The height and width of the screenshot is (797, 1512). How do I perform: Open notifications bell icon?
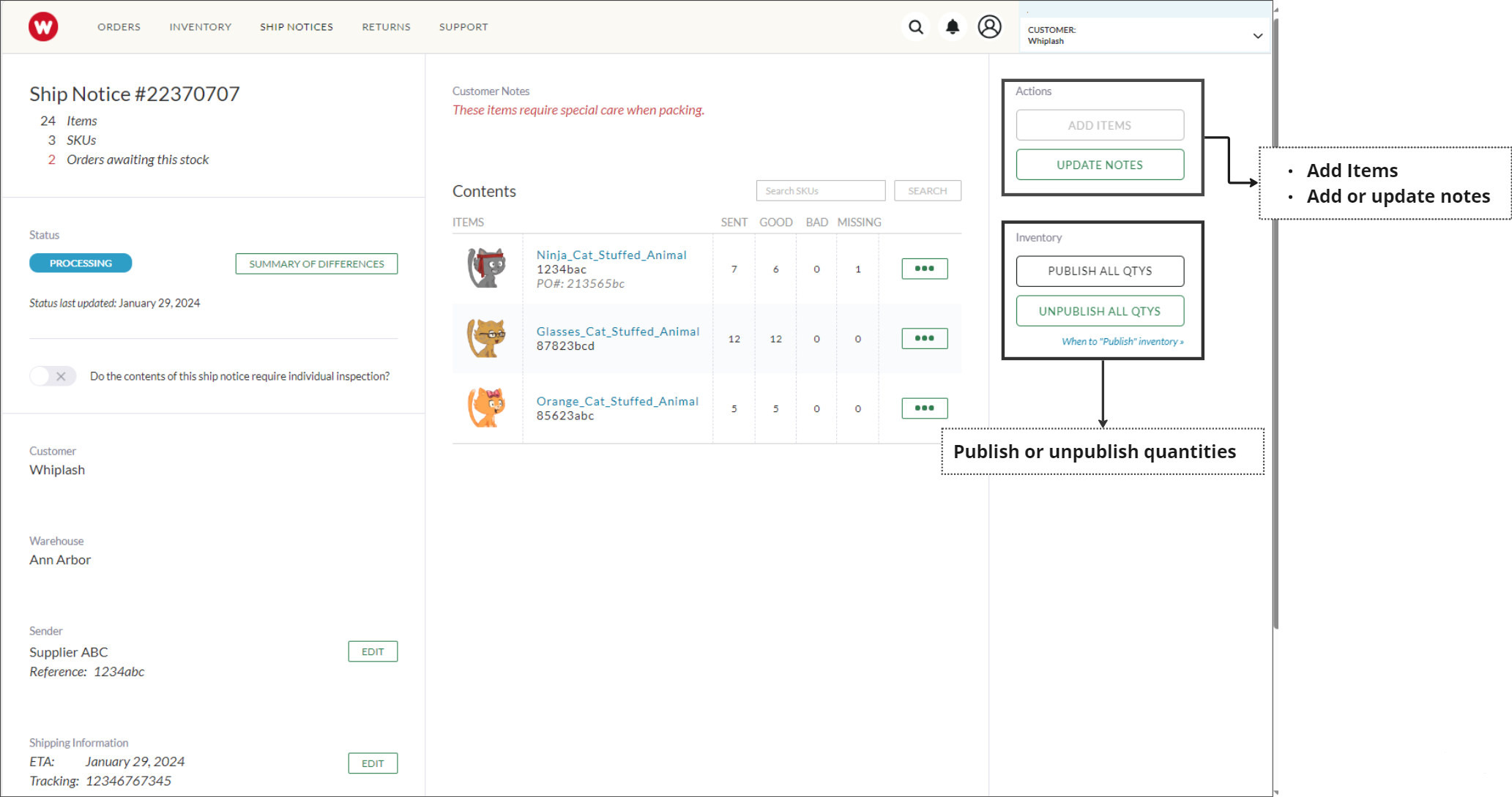tap(952, 27)
